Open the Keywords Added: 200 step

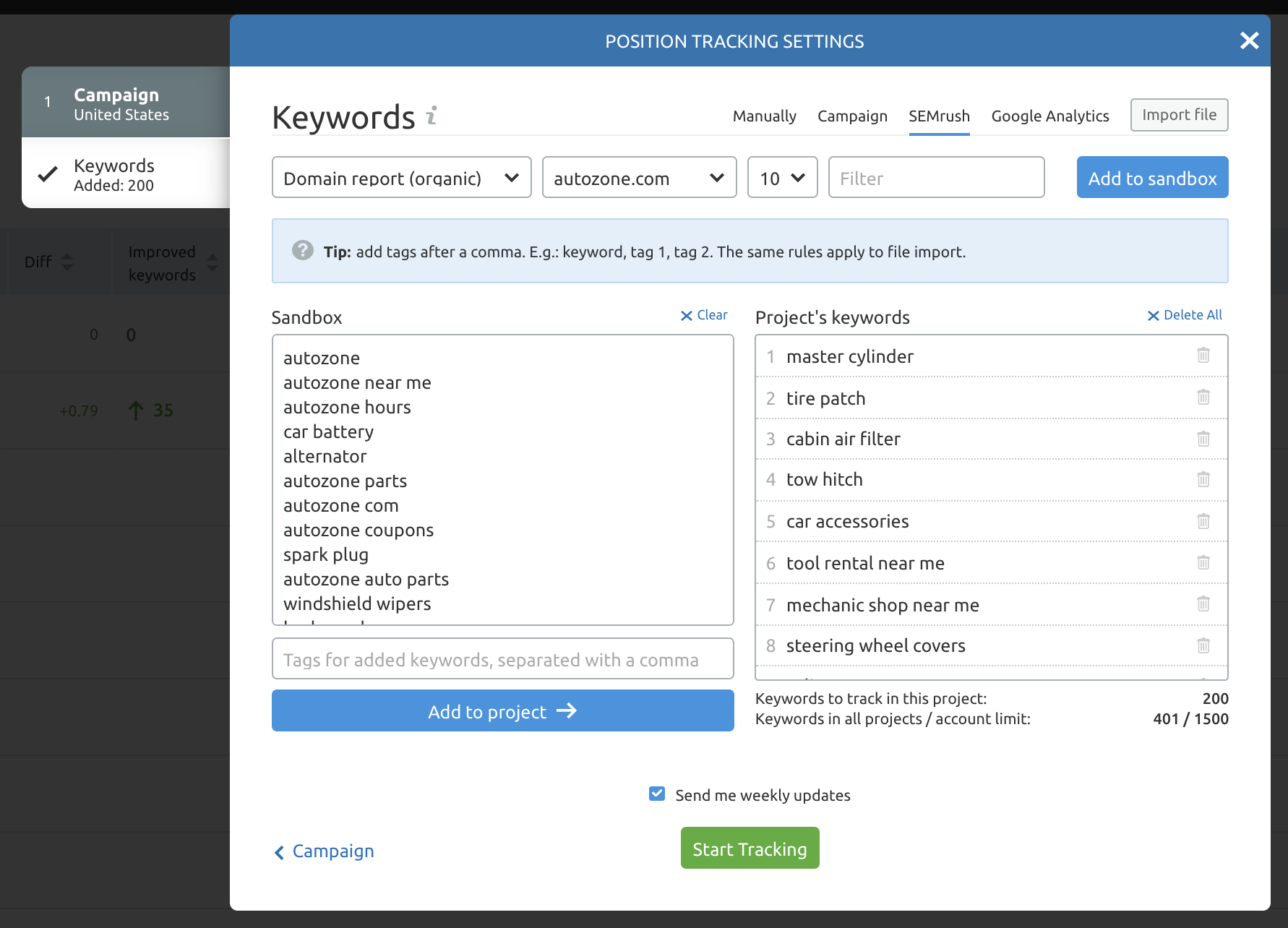[x=126, y=173]
